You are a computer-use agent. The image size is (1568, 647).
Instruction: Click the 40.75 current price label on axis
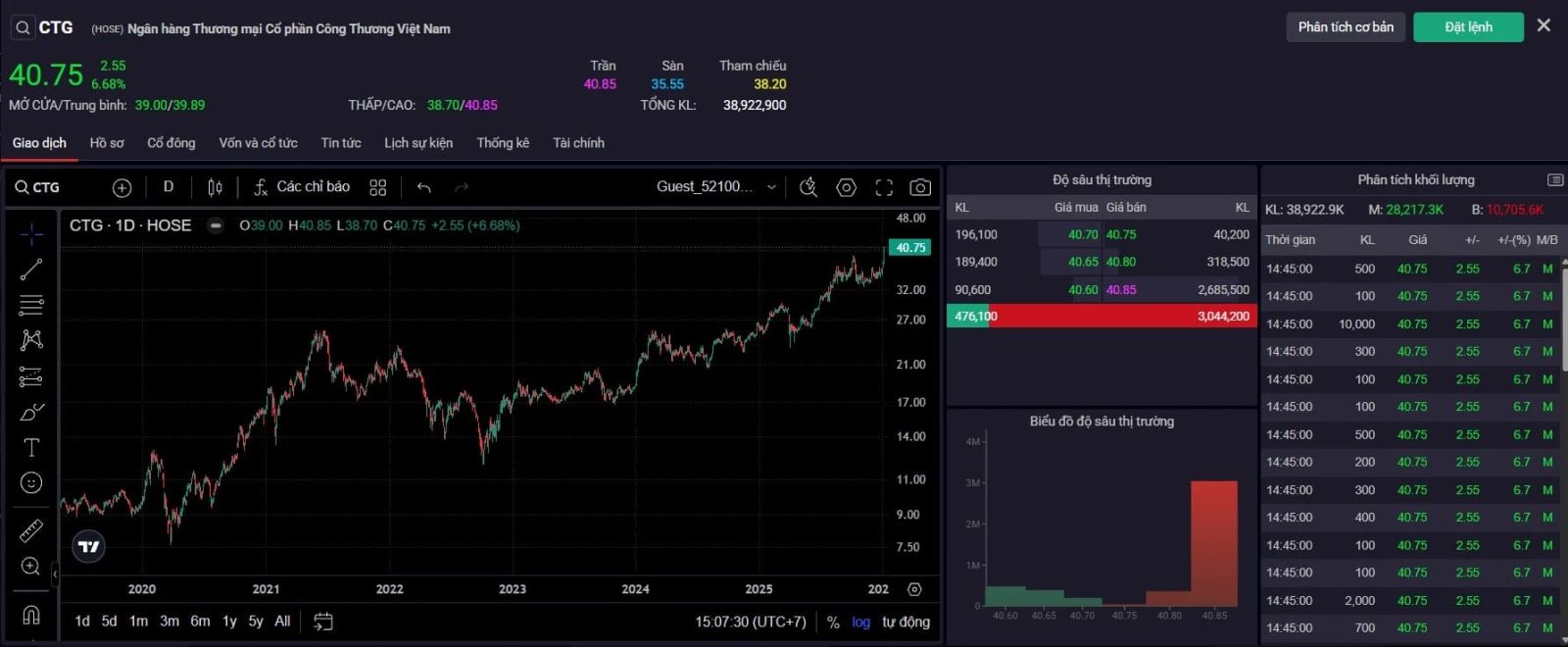[x=910, y=248]
